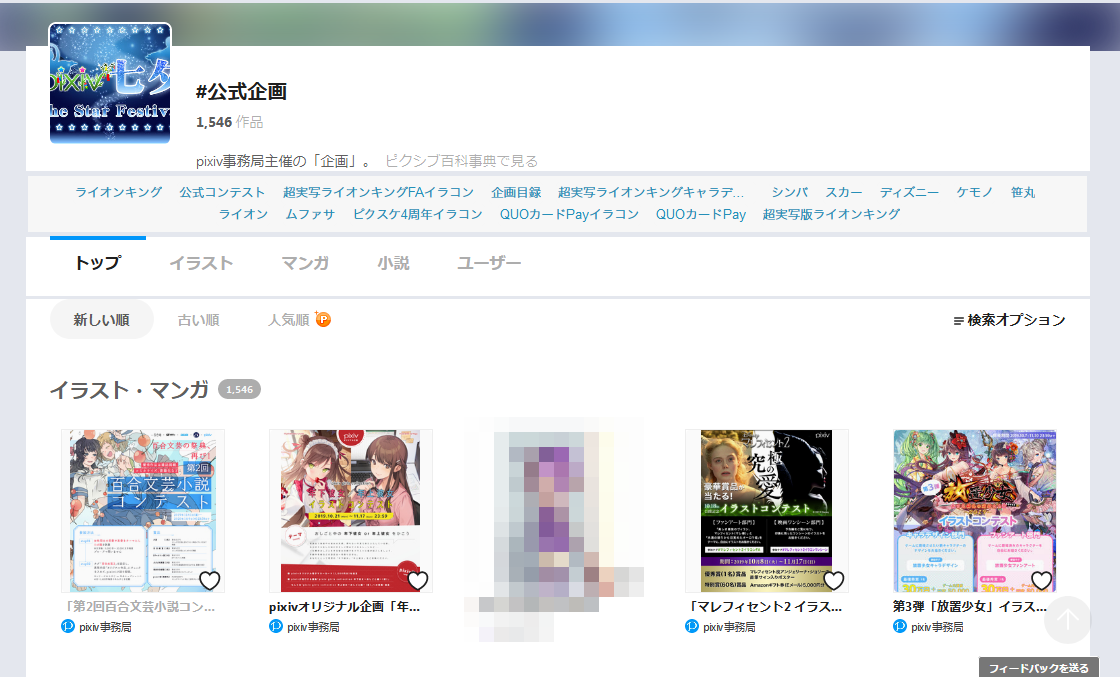Click the 笹丸 related tag

click(x=1023, y=192)
